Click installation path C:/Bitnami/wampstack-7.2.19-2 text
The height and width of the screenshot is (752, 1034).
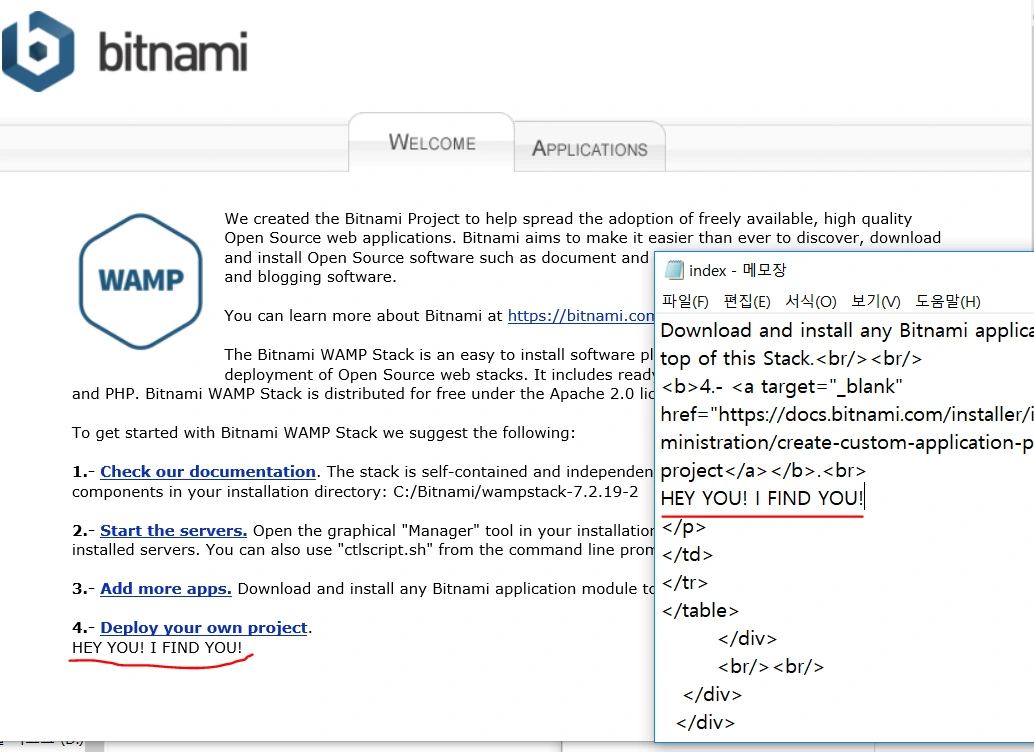point(516,491)
